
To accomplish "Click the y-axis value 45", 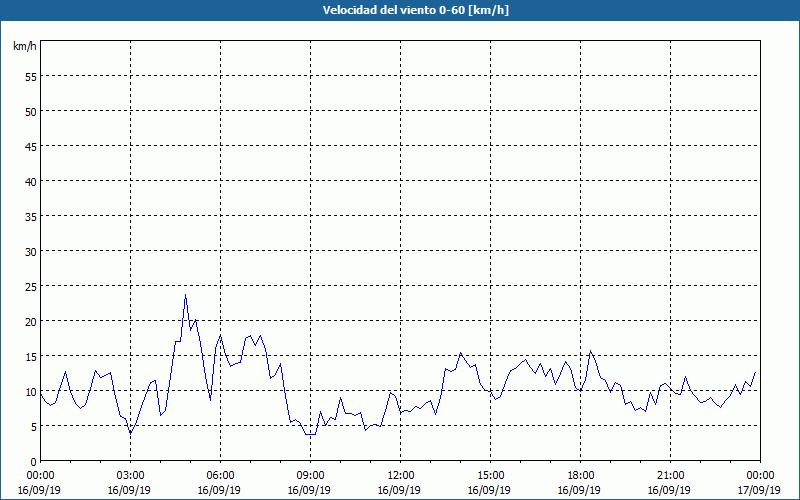I will click(x=31, y=146).
